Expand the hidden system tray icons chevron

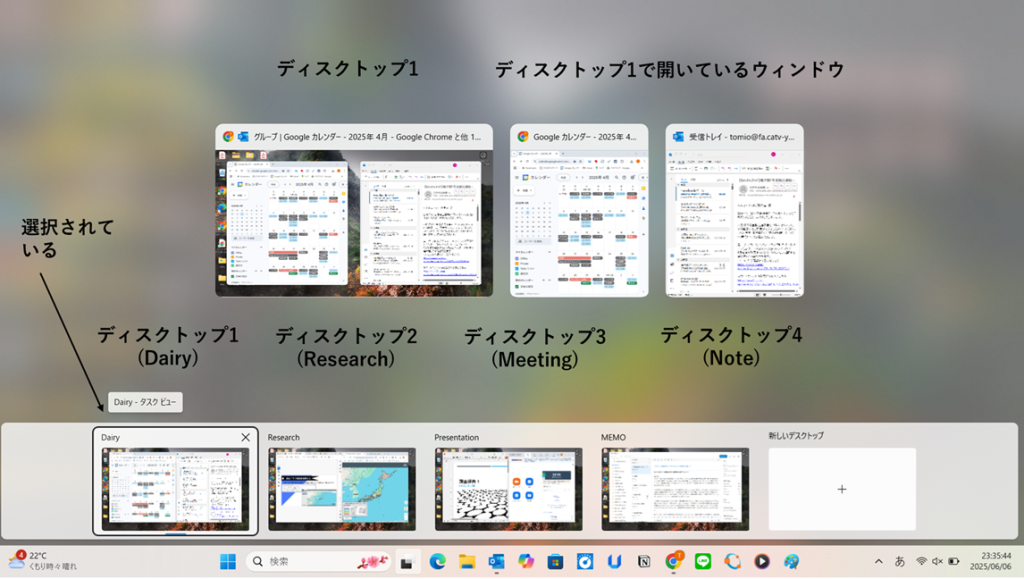[x=879, y=561]
